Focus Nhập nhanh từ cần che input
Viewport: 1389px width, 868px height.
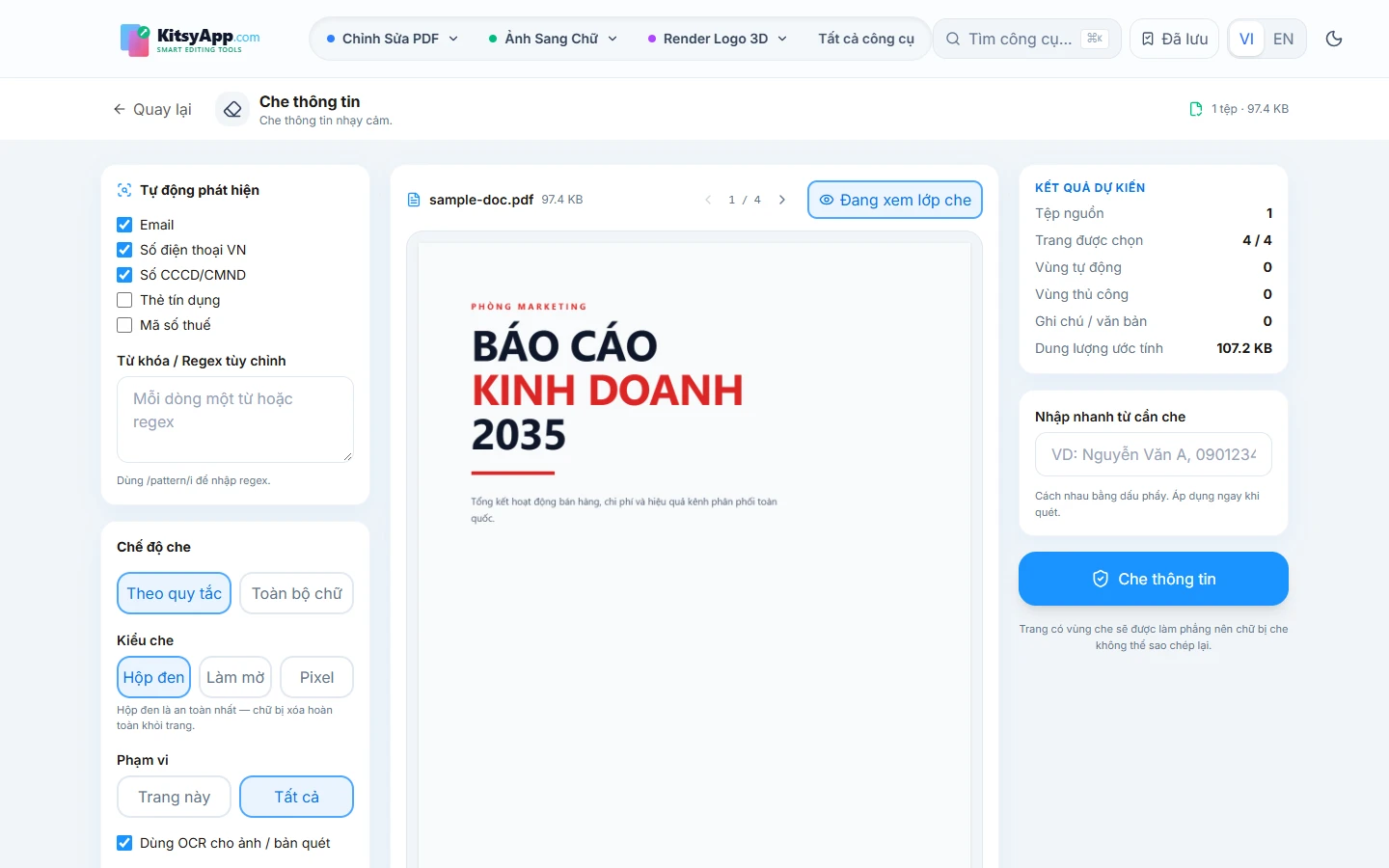click(1154, 454)
